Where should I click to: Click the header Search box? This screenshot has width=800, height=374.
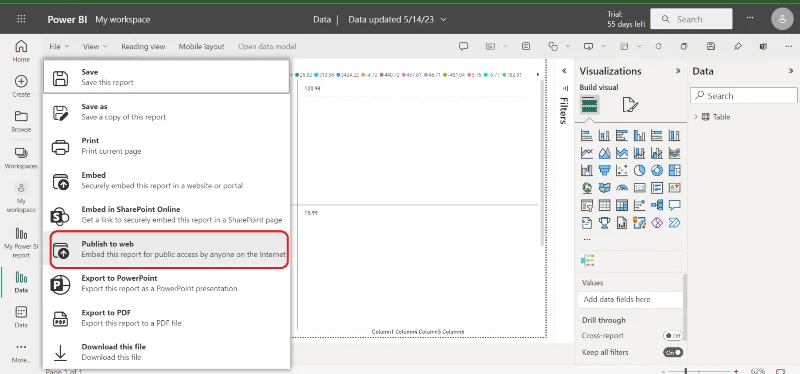[x=691, y=19]
